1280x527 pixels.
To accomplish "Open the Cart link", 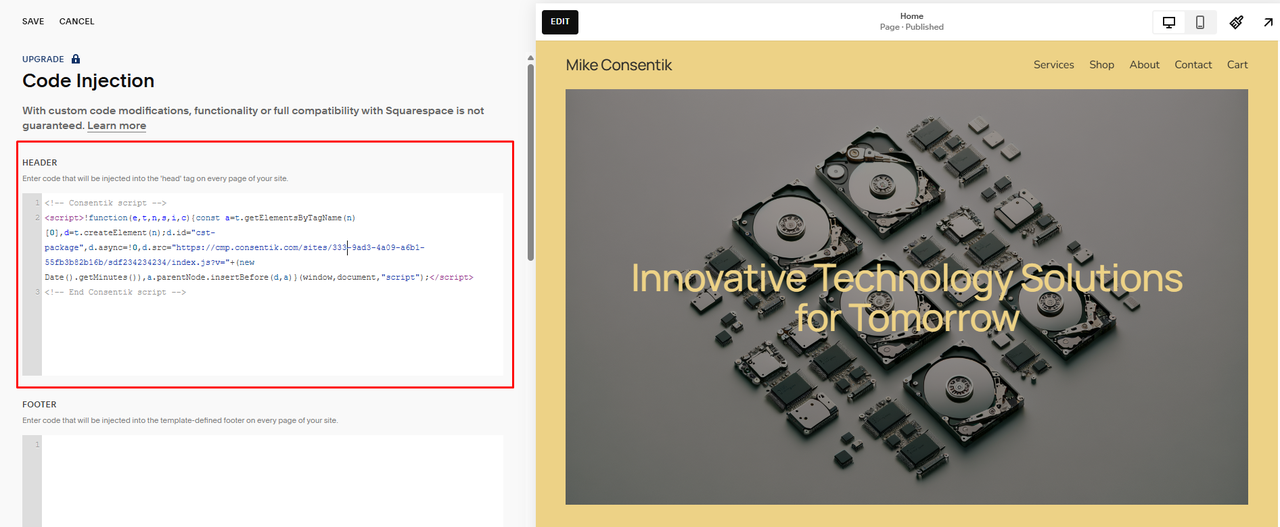I will pos(1237,65).
